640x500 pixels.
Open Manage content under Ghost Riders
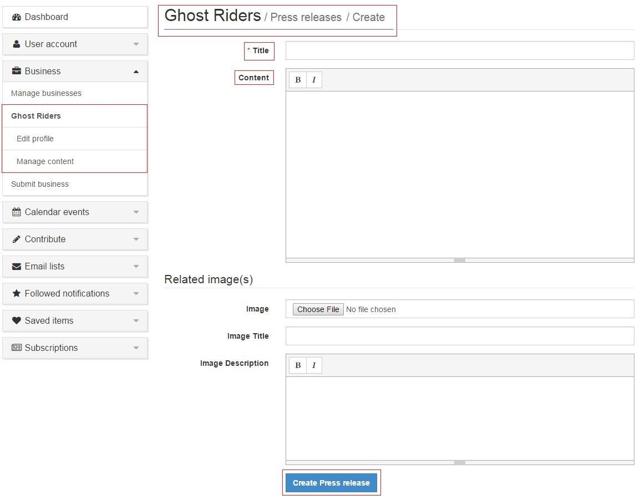coord(75,161)
